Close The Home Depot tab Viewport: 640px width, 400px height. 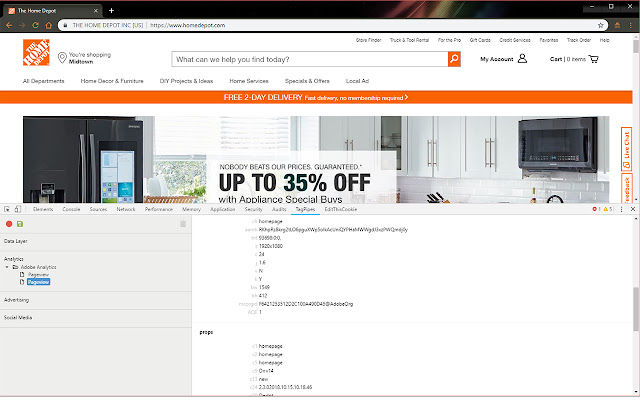pos(96,11)
